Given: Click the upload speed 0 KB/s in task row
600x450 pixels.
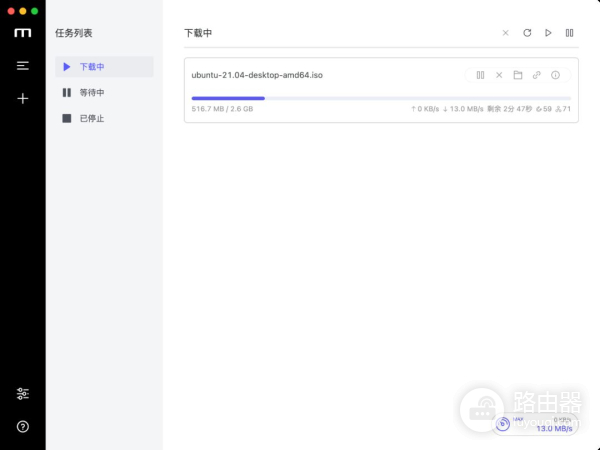Looking at the screenshot, I should coord(425,109).
